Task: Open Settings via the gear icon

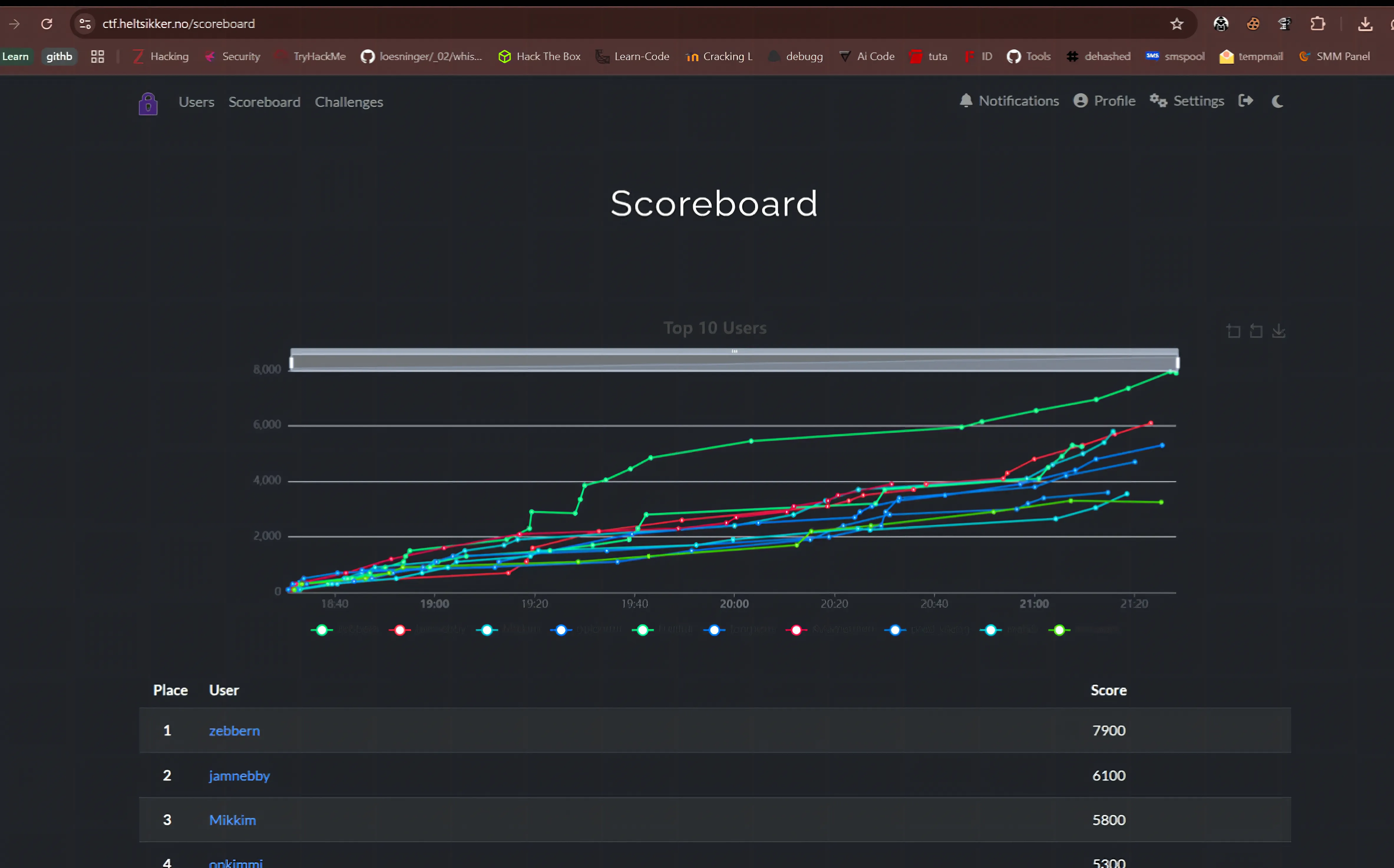Action: tap(1159, 100)
